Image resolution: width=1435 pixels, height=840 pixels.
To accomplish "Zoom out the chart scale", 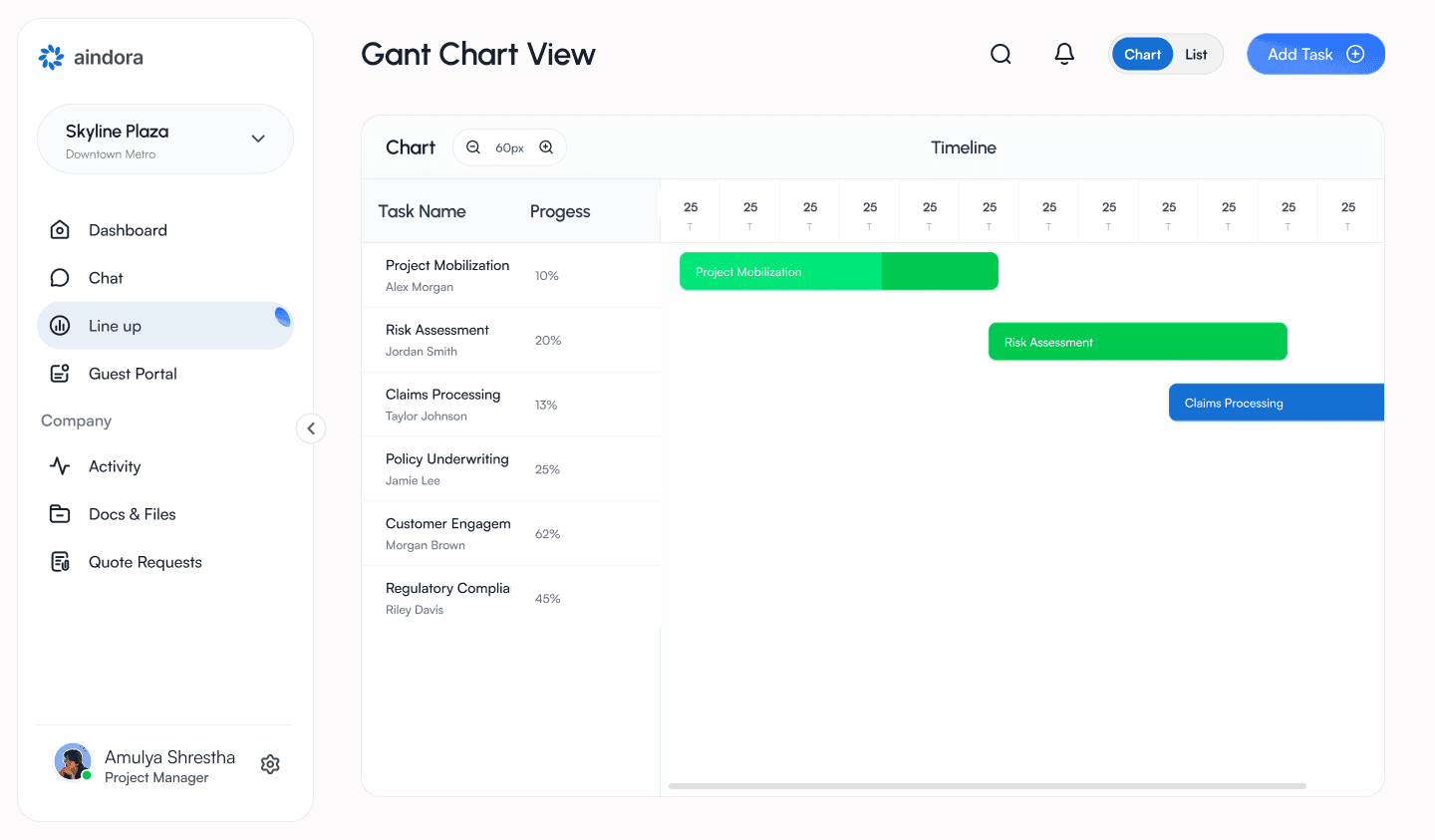I will click(473, 147).
